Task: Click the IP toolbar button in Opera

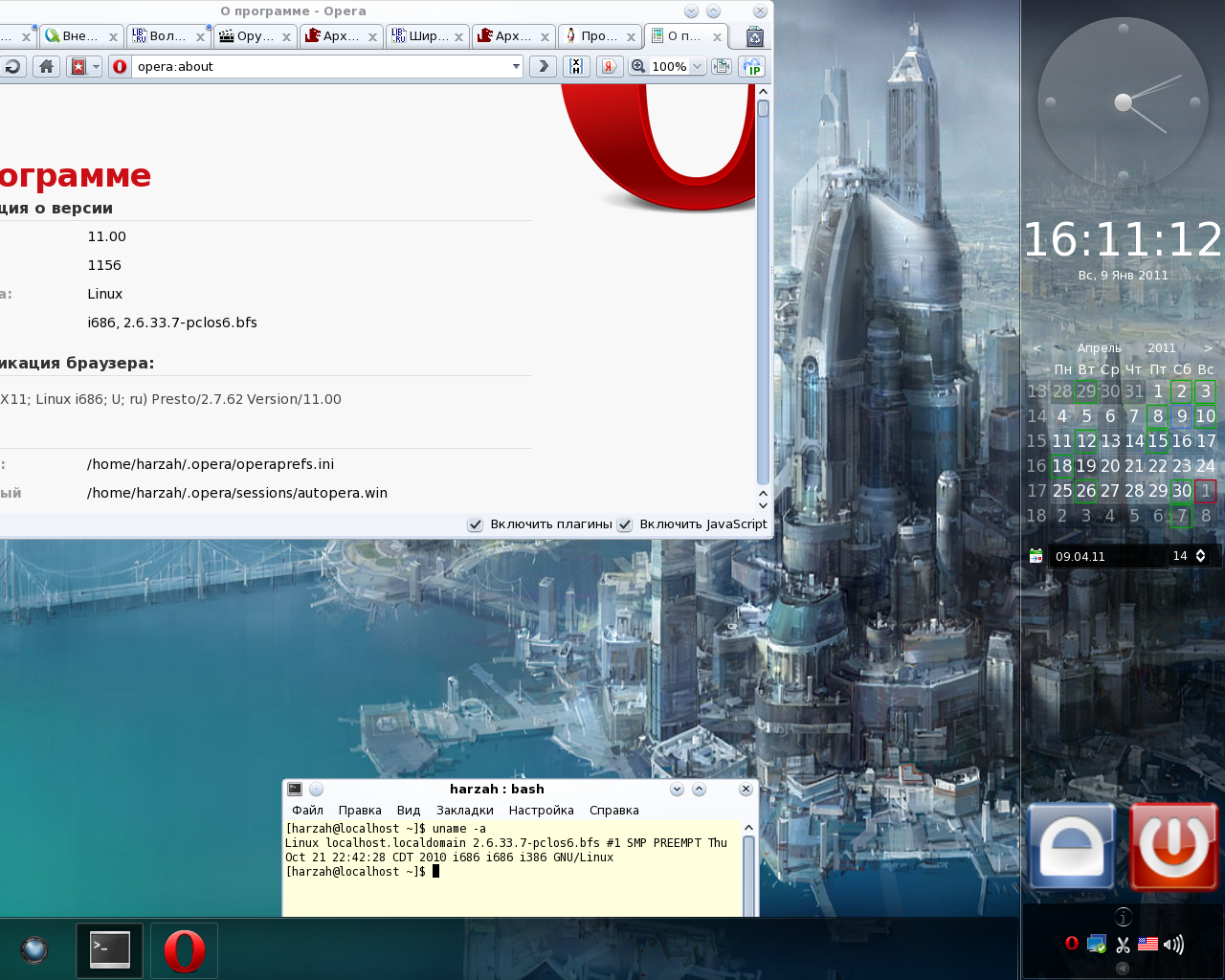Action: 753,66
